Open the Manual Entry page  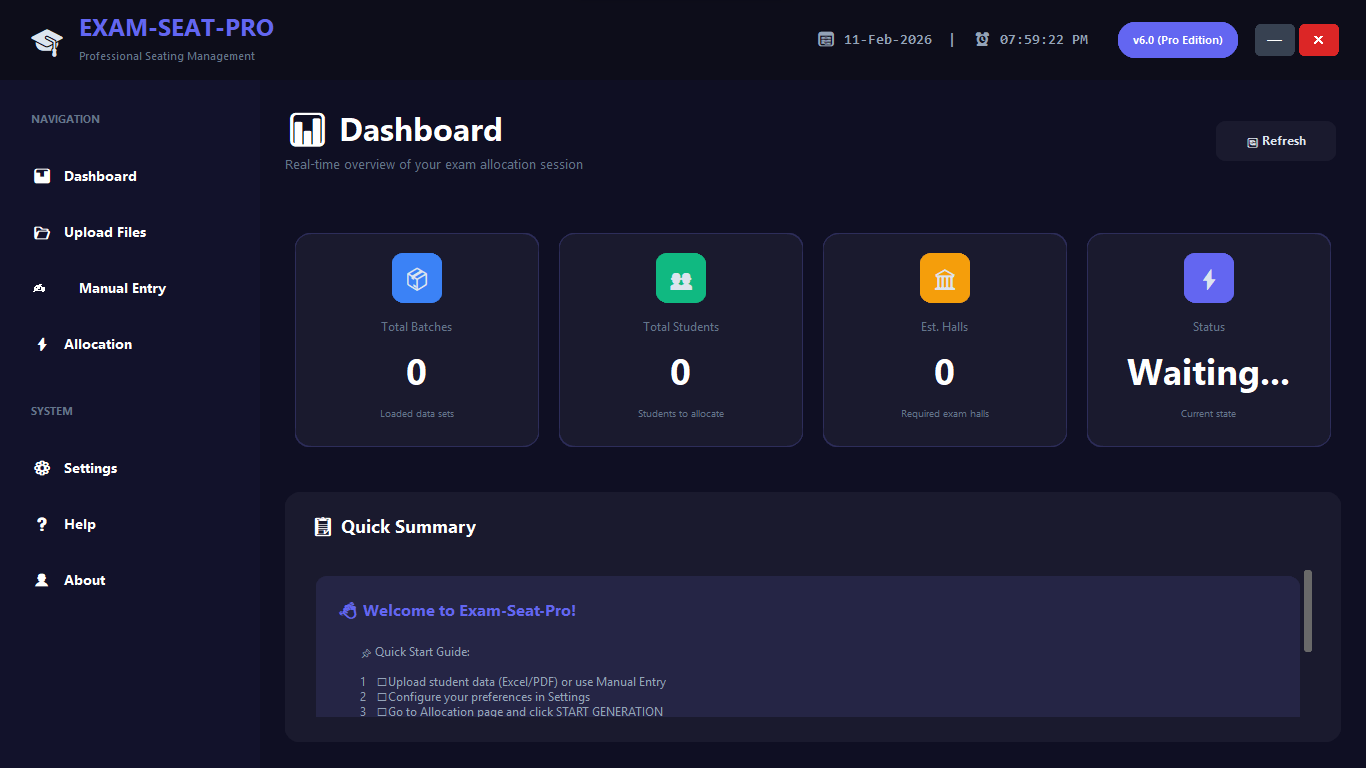coord(122,288)
